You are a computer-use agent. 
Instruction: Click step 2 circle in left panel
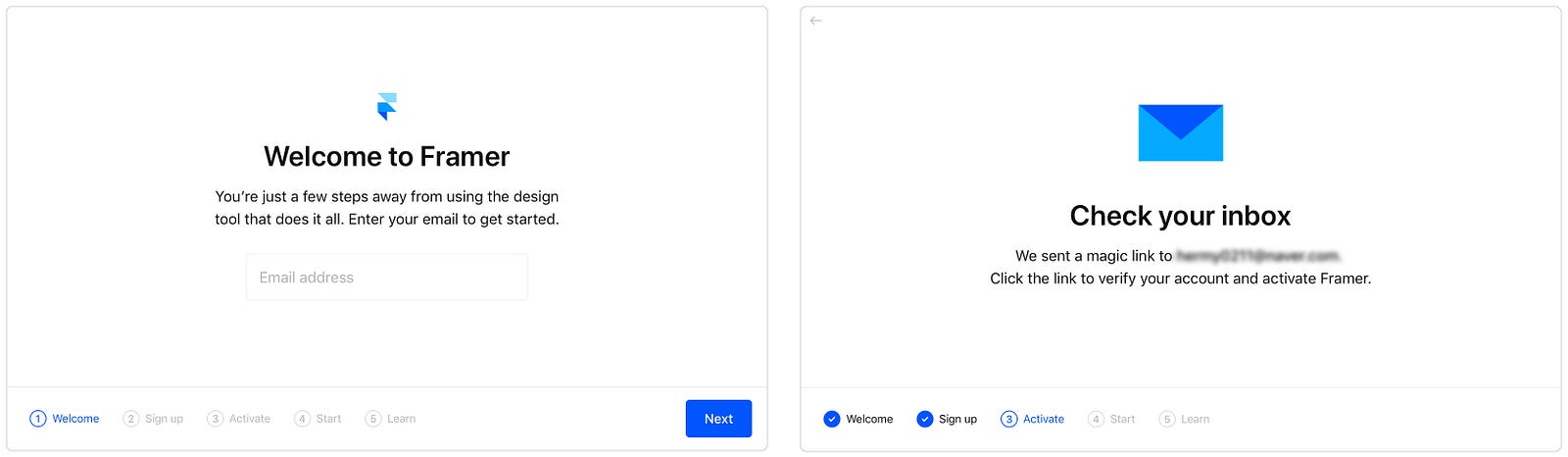coord(130,419)
